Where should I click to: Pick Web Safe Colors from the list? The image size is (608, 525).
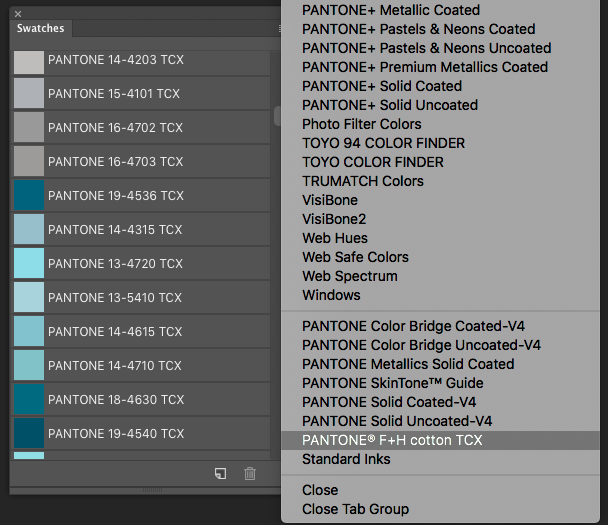[355, 257]
